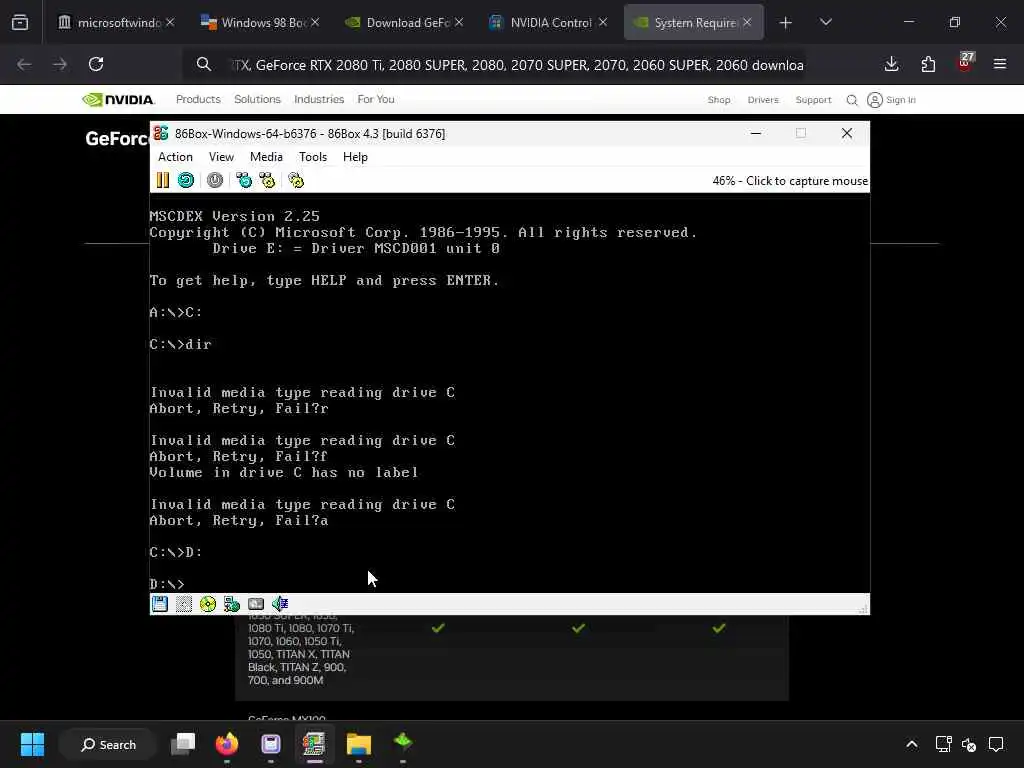
Task: Click the gray ACPI shutdown power icon
Action: pyautogui.click(x=215, y=180)
